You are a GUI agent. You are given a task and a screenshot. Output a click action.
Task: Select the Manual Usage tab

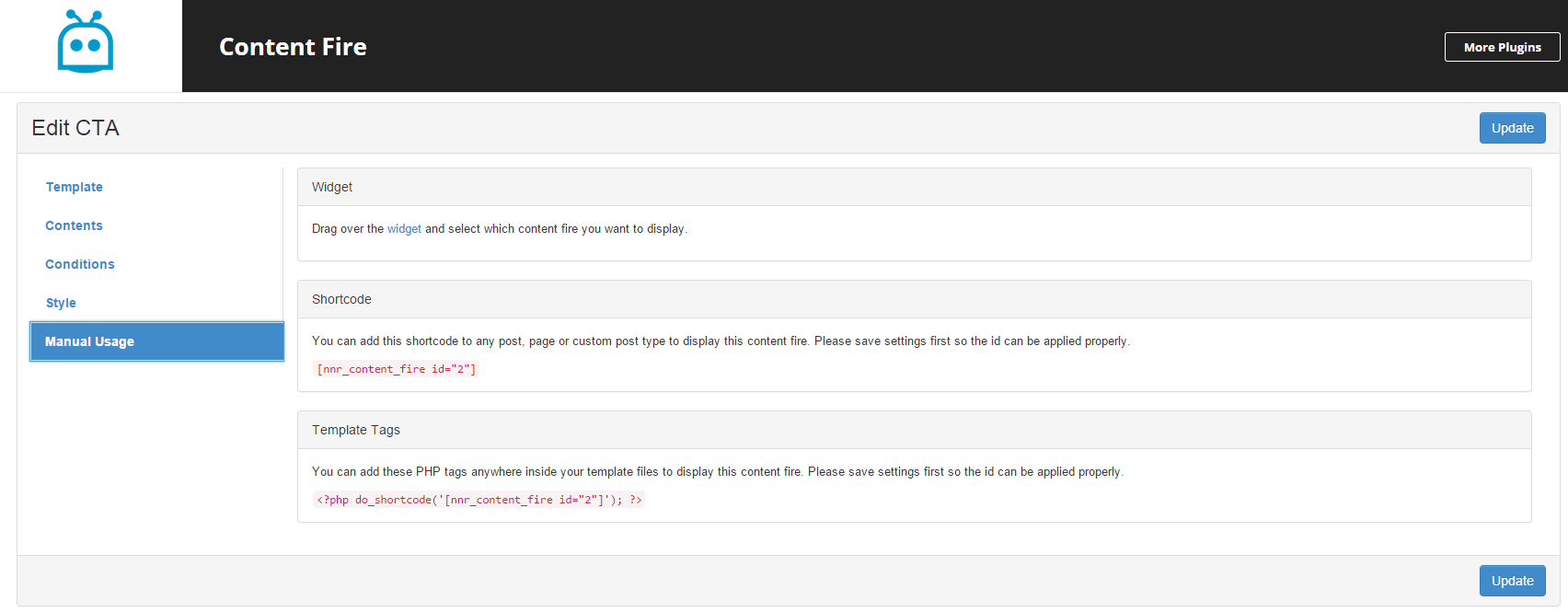pyautogui.click(x=156, y=341)
